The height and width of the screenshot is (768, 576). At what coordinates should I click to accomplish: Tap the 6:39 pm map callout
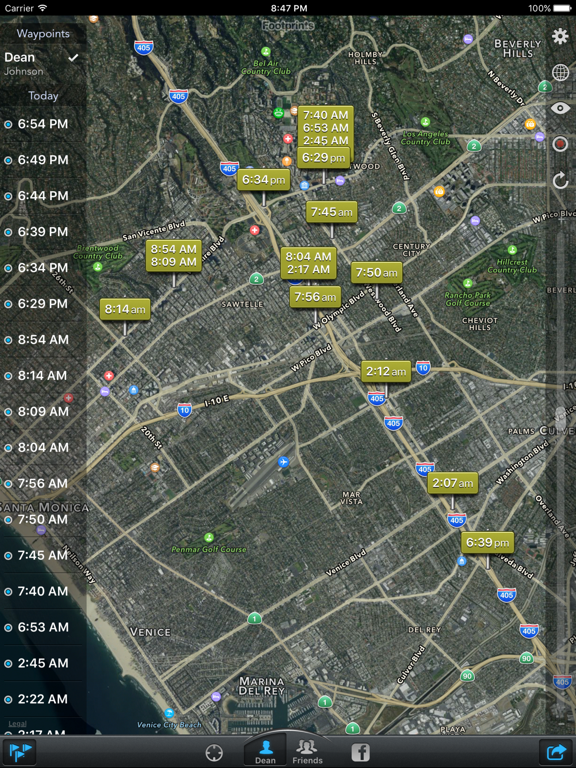click(487, 543)
